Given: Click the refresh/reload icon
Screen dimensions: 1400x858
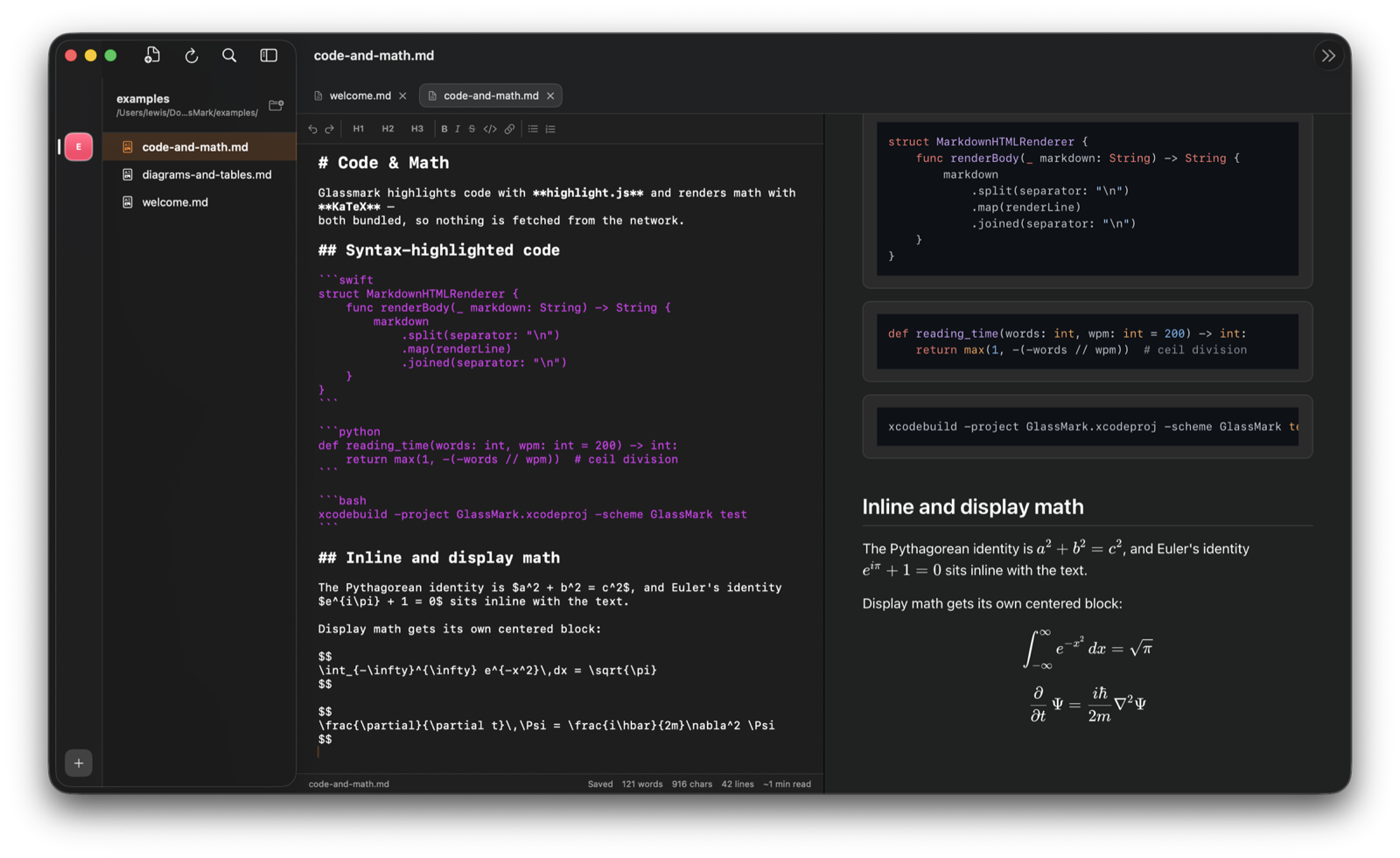Looking at the screenshot, I should [192, 56].
